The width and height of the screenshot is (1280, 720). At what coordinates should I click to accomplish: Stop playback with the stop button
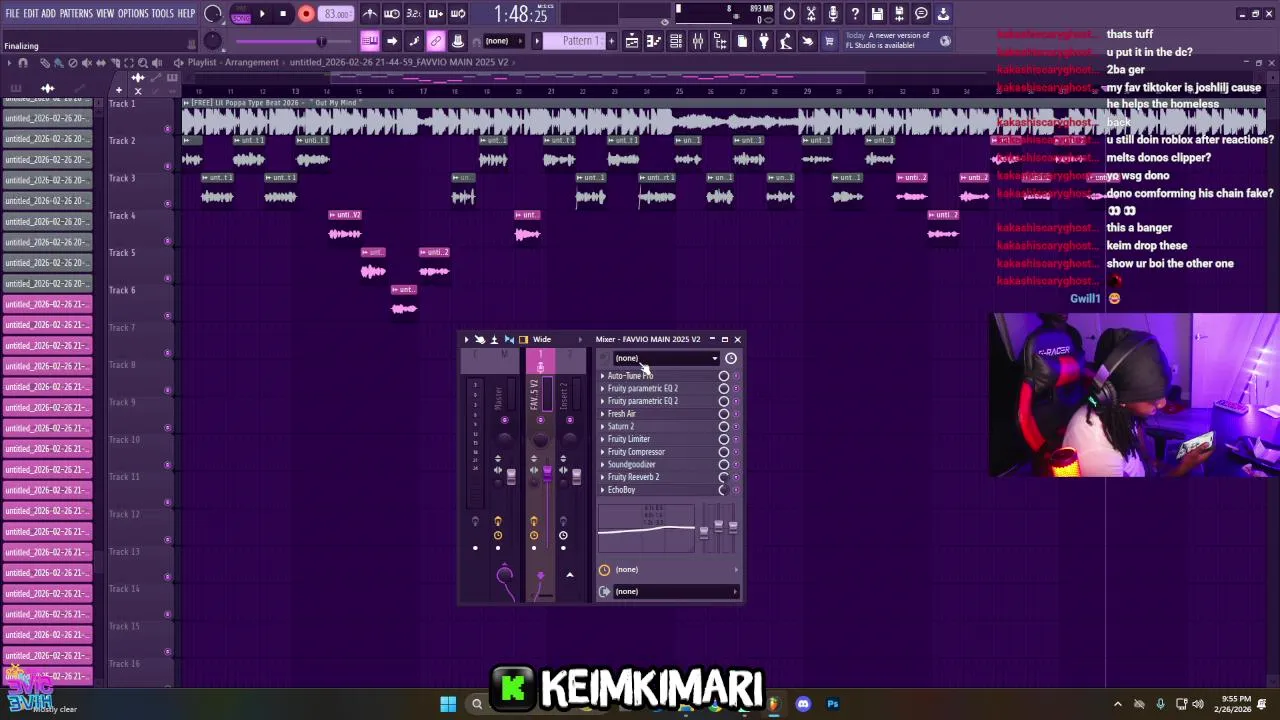coord(283,14)
